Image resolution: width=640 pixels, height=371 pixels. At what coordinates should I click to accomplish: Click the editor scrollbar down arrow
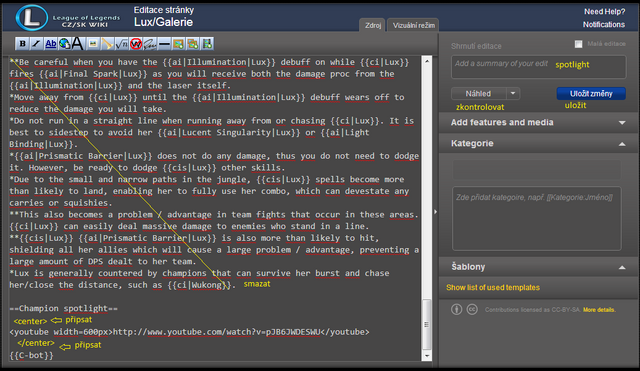coord(427,356)
